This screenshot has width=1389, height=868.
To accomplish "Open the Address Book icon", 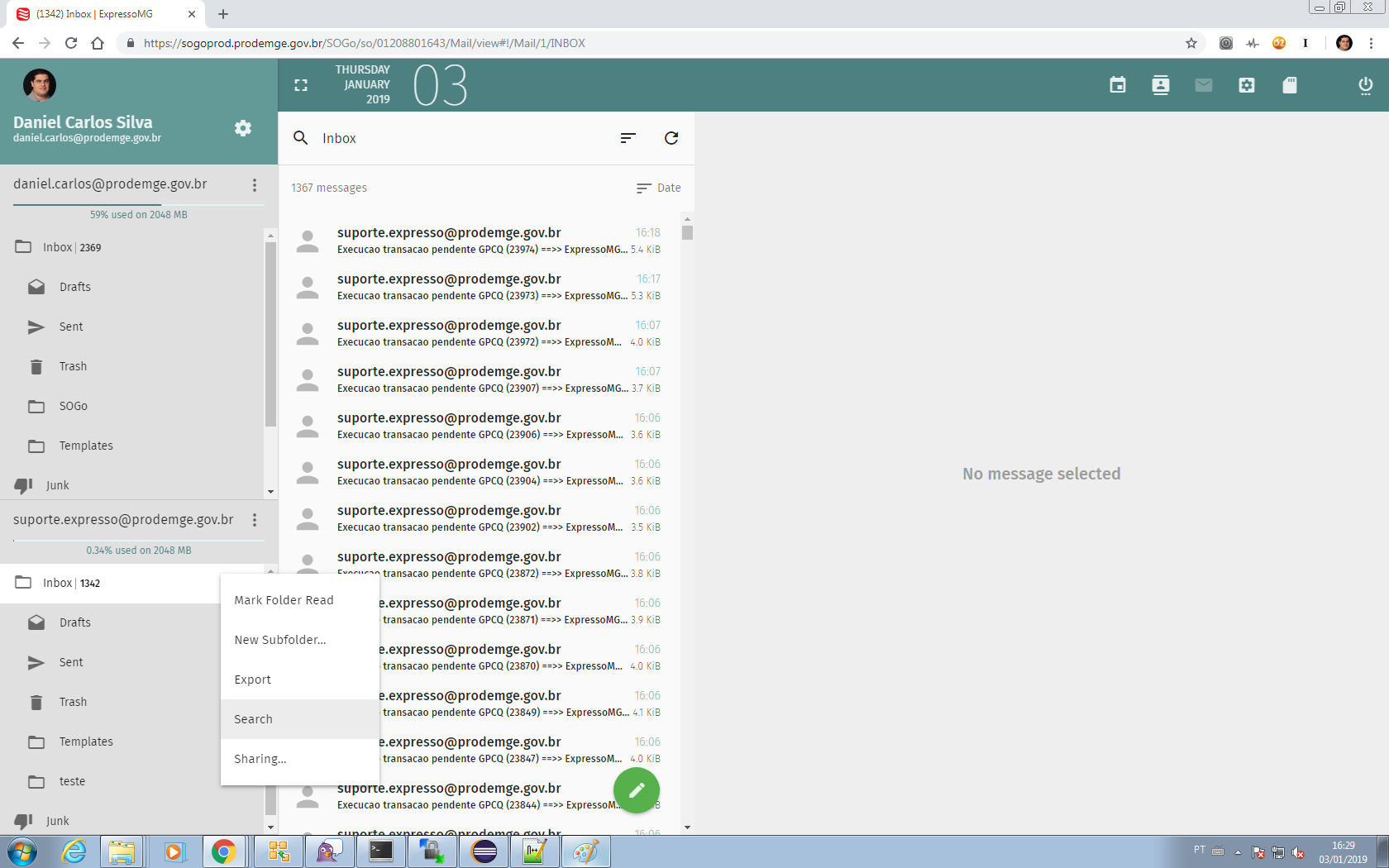I will (x=1160, y=85).
